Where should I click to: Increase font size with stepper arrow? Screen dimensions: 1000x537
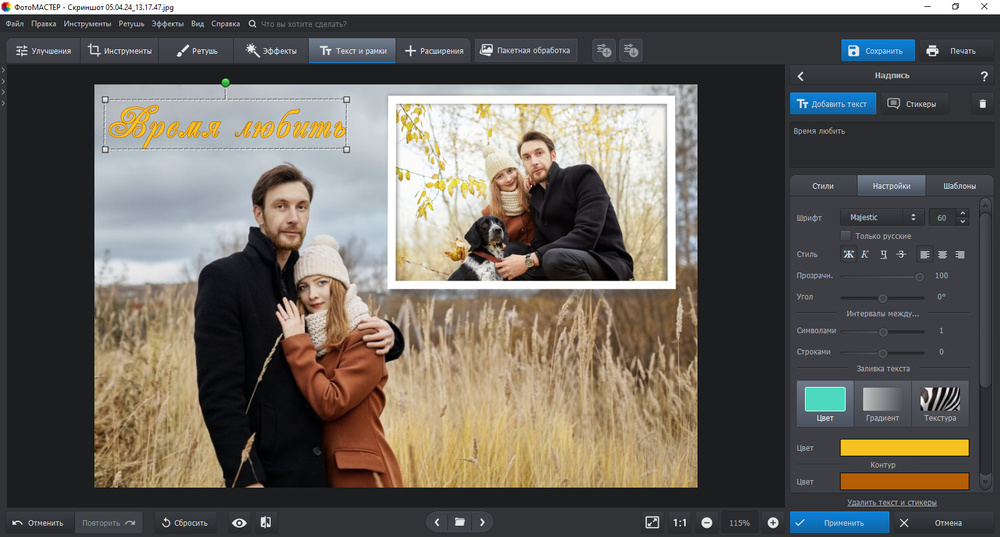tap(963, 213)
